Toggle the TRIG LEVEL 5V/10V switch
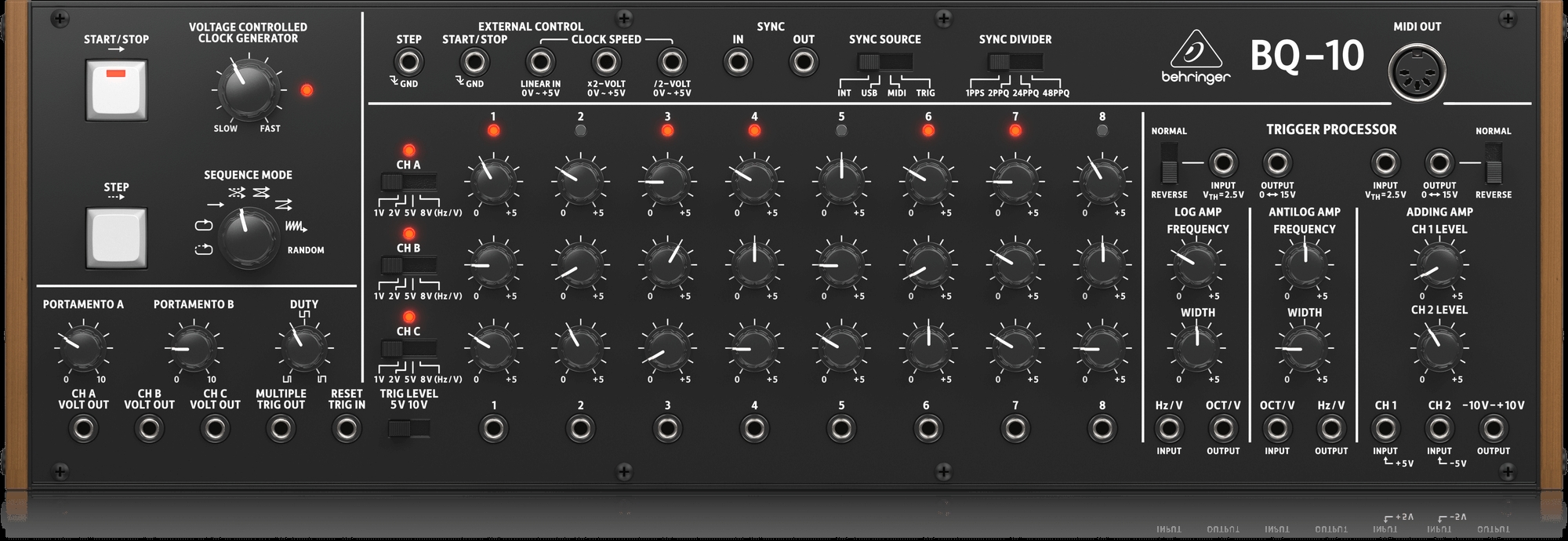 (x=408, y=428)
